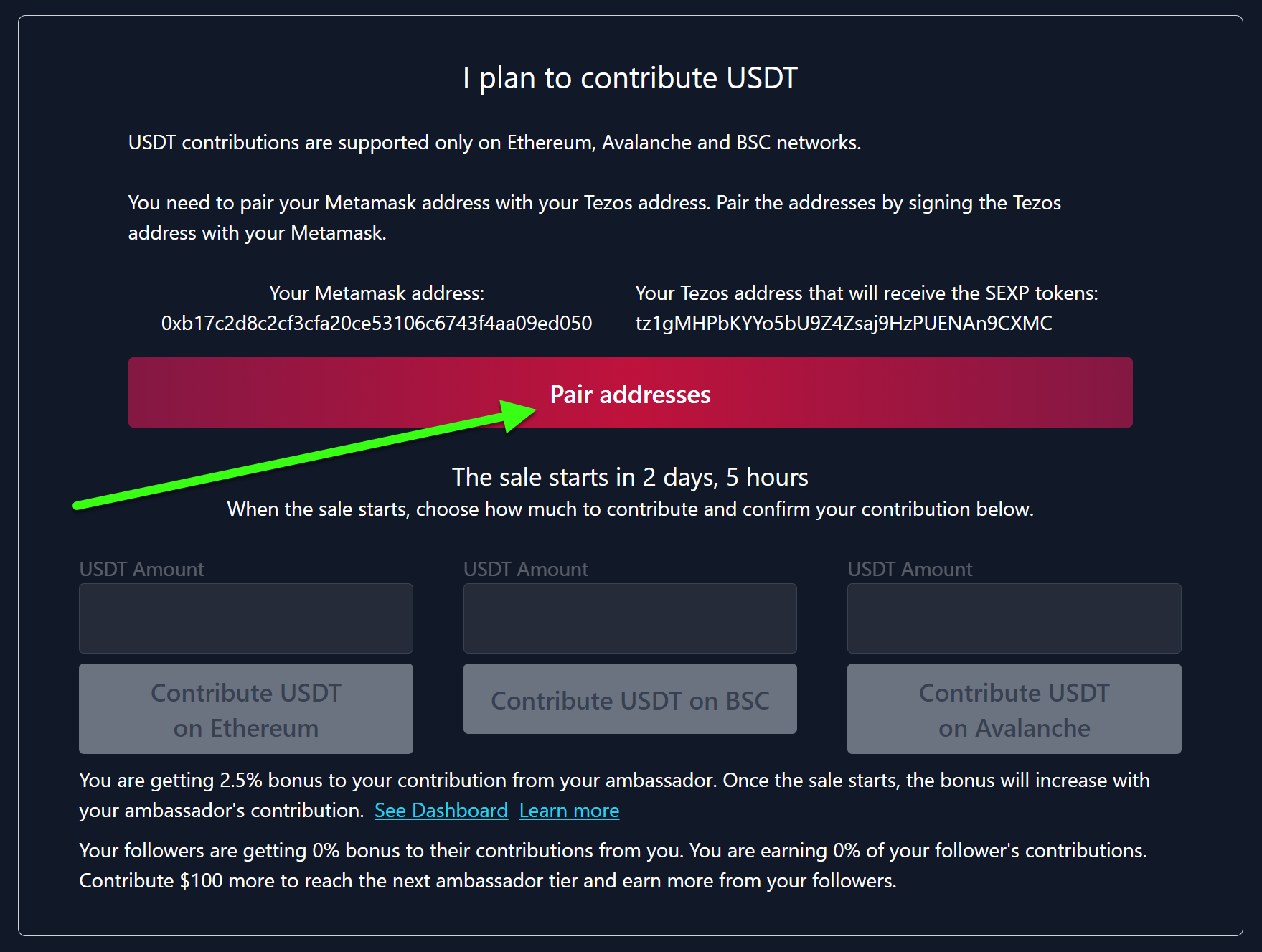The width and height of the screenshot is (1262, 952).
Task: Click the sale starts countdown text
Action: [x=630, y=477]
